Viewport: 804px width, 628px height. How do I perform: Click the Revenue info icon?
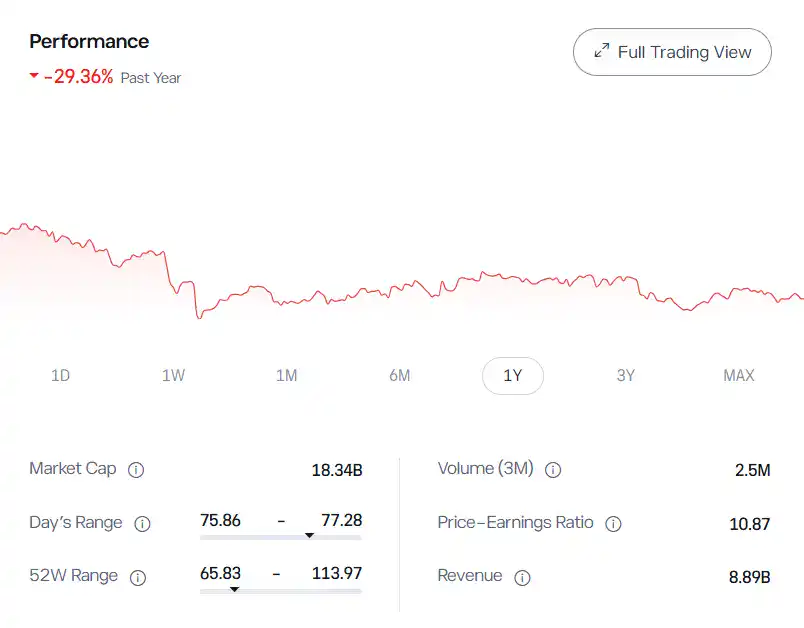pyautogui.click(x=521, y=577)
